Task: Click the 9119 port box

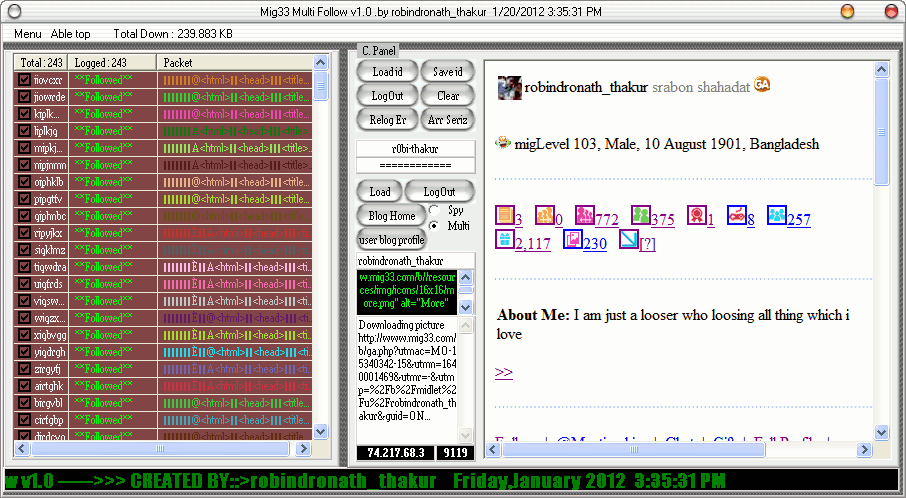Action: (x=455, y=452)
